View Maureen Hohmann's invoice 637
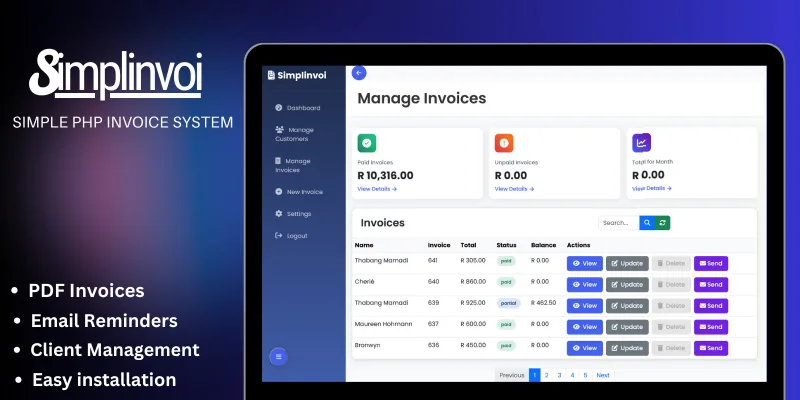 [585, 327]
